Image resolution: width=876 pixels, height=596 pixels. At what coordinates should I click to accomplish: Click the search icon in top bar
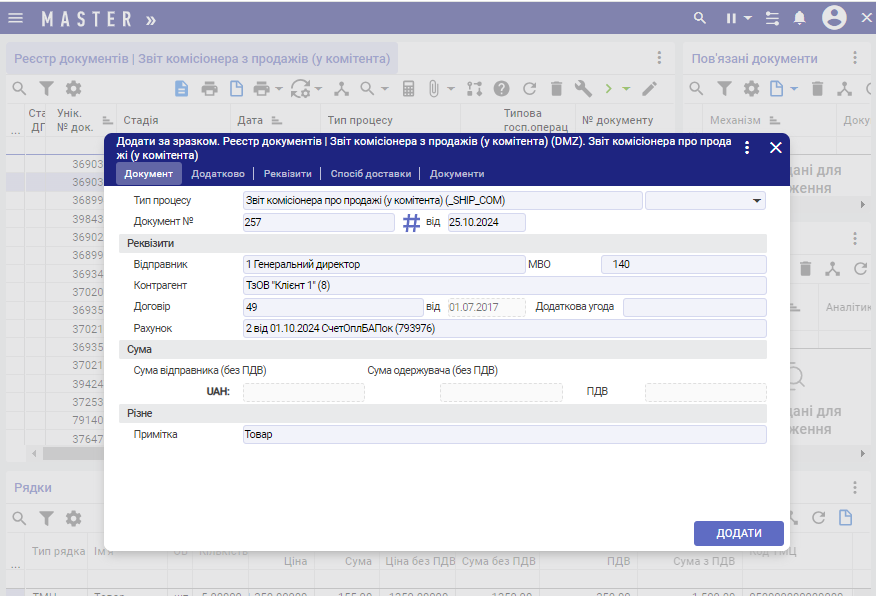click(702, 18)
